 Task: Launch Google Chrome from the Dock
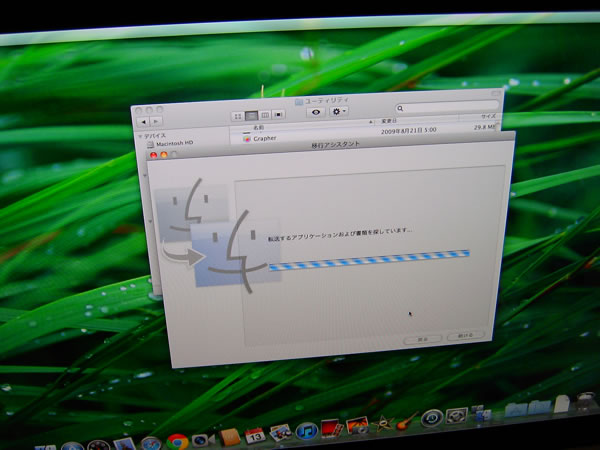[177, 442]
